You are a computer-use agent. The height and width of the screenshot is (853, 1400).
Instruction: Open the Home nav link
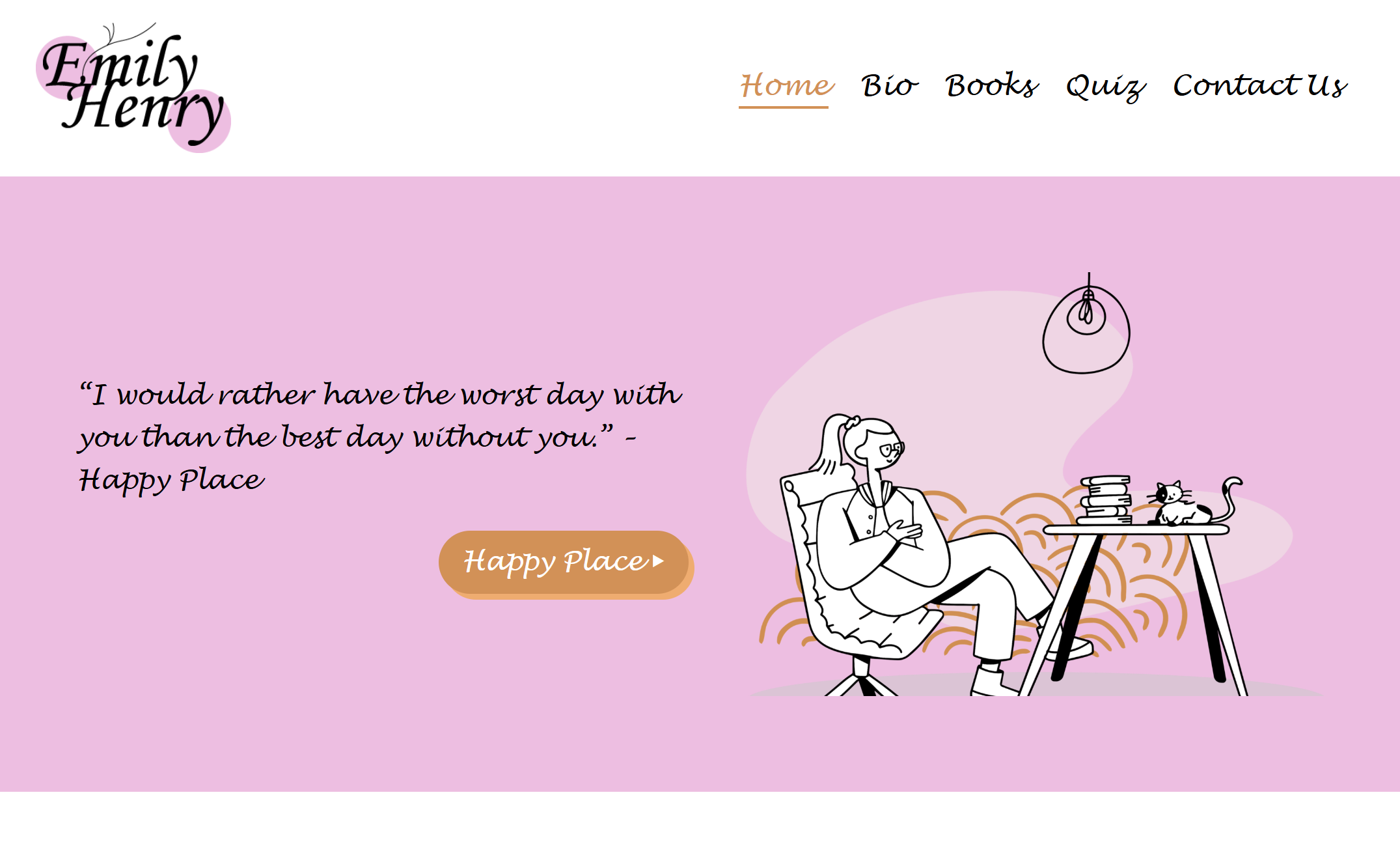788,85
